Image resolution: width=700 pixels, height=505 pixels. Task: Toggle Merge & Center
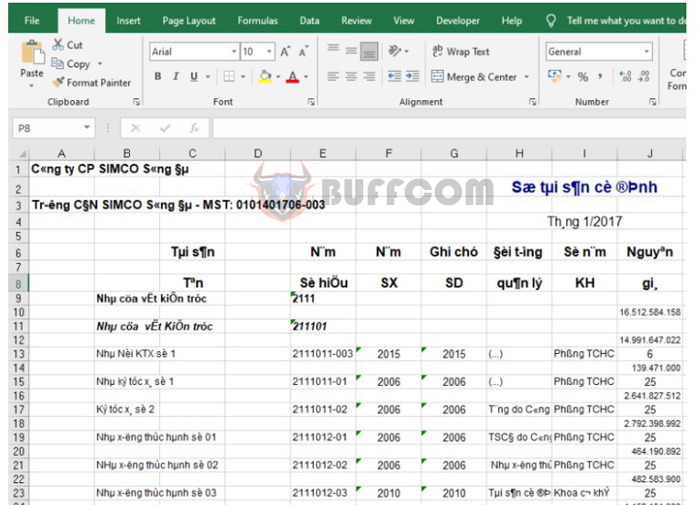[474, 77]
